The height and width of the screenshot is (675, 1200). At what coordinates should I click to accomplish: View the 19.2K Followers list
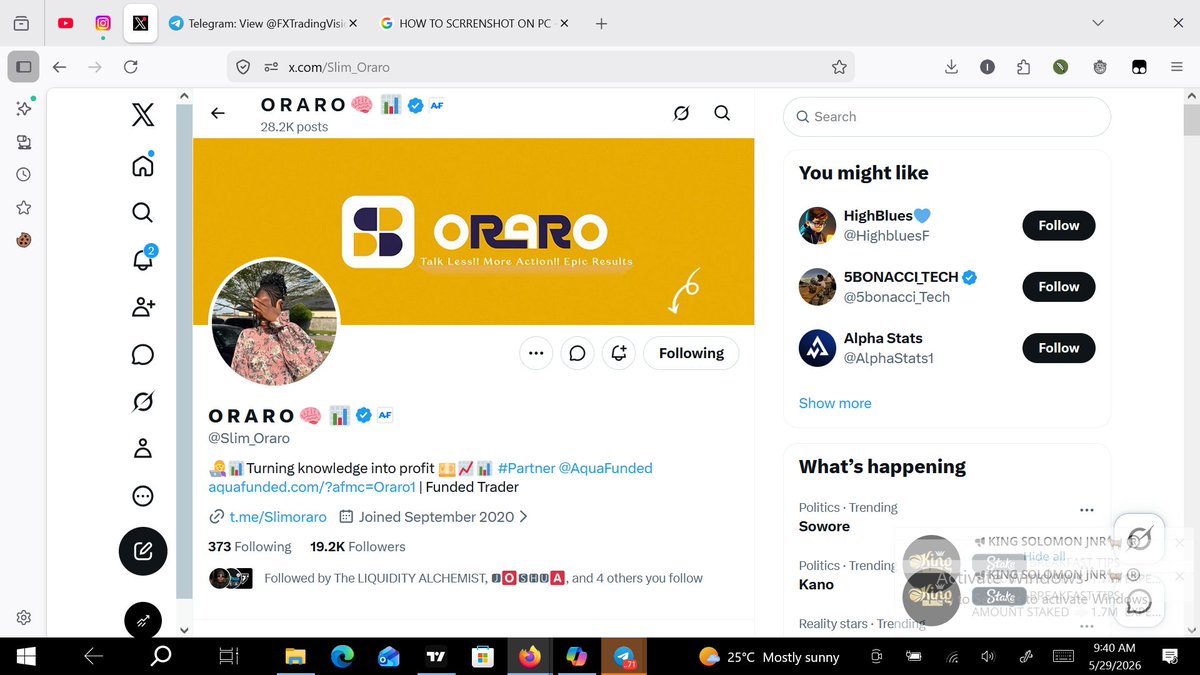[x=358, y=547]
